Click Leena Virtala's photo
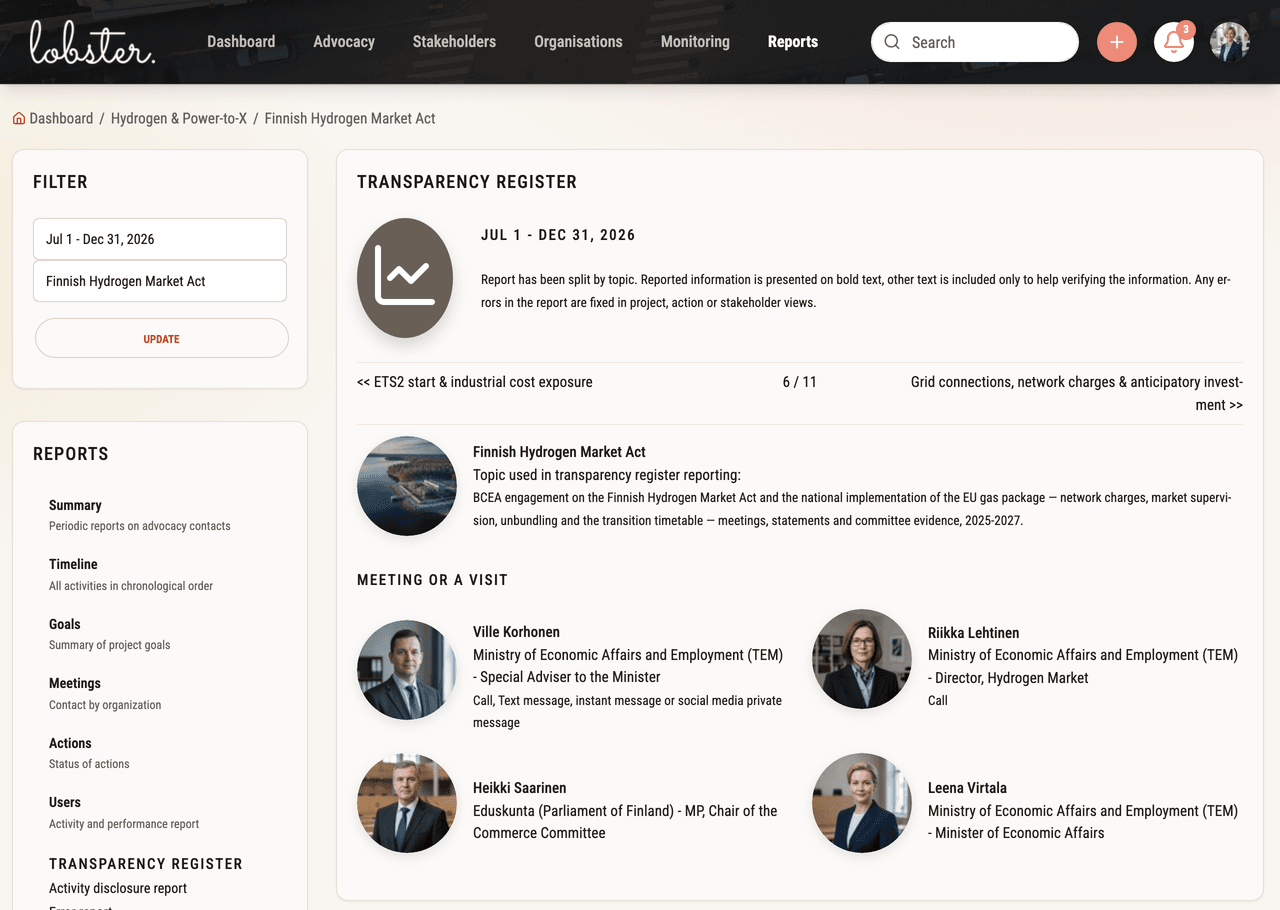Screen dimensions: 1280x910 tap(862, 803)
